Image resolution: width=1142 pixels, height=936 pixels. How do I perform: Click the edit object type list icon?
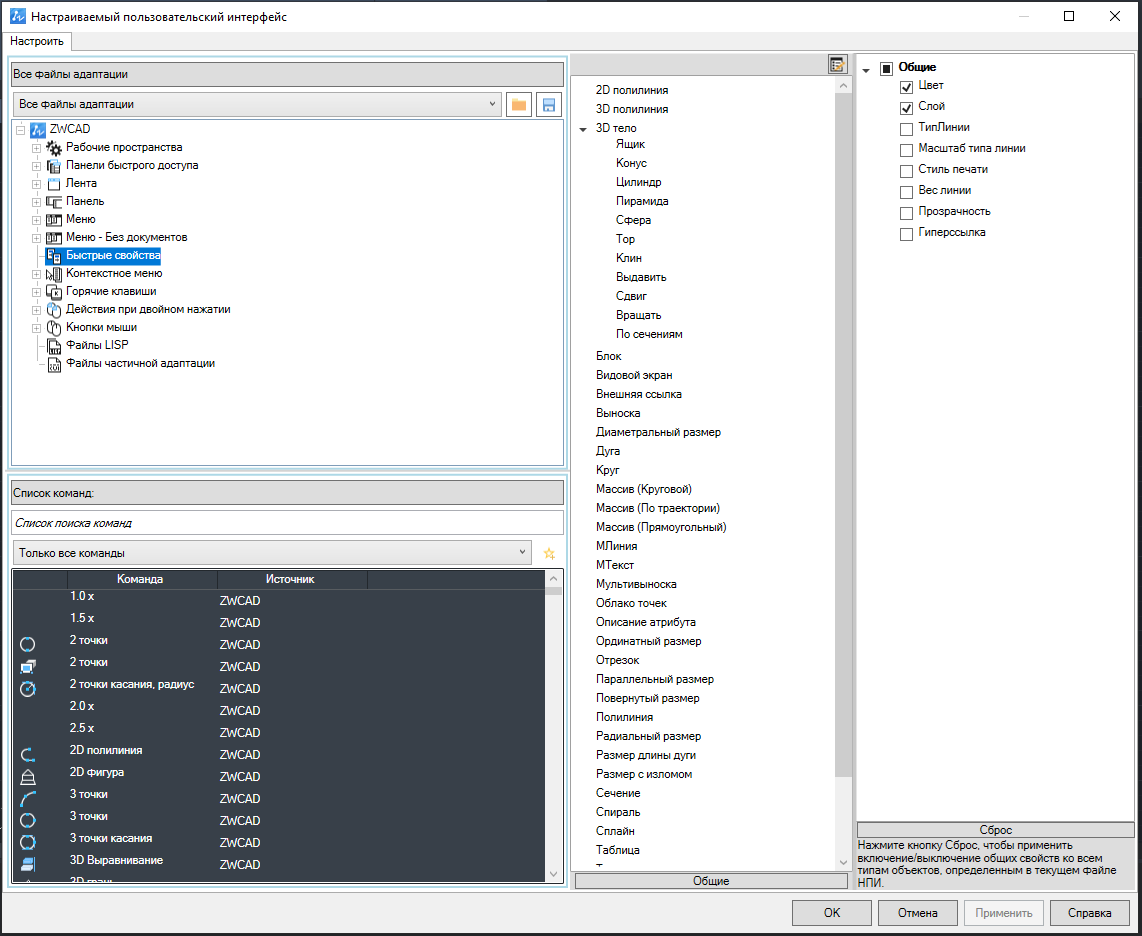coord(838,65)
